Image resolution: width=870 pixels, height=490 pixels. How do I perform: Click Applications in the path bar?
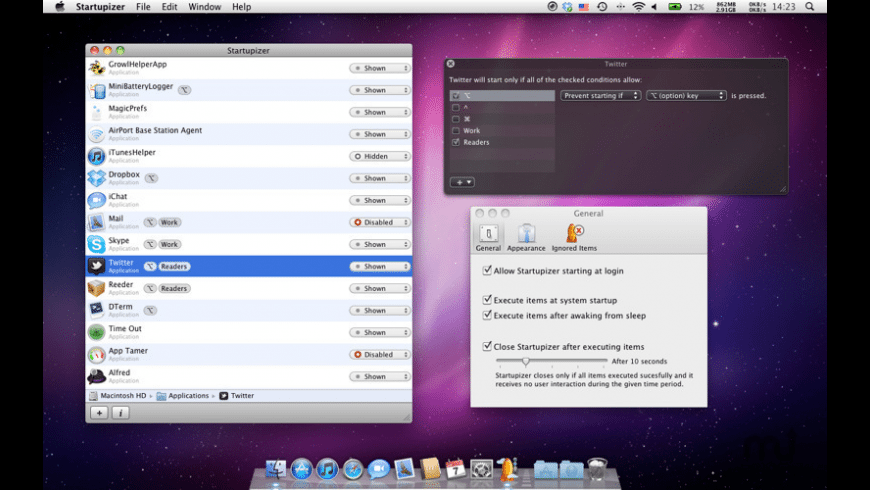coord(188,396)
